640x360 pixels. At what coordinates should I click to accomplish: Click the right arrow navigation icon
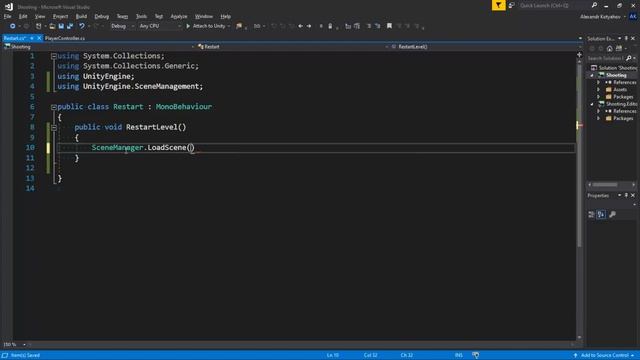point(309,26)
